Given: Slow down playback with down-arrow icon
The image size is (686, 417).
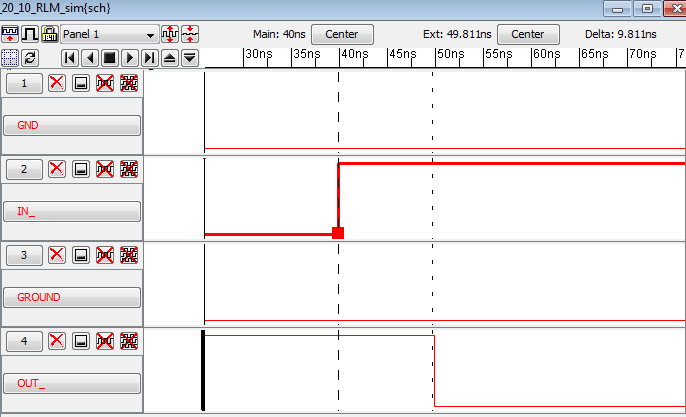Looking at the screenshot, I should click(190, 58).
